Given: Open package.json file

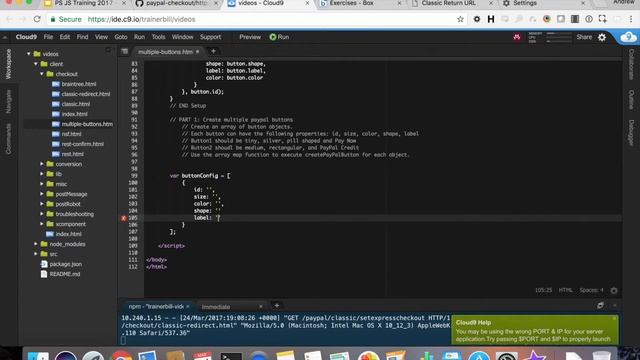Looking at the screenshot, I should pyautogui.click(x=65, y=264).
